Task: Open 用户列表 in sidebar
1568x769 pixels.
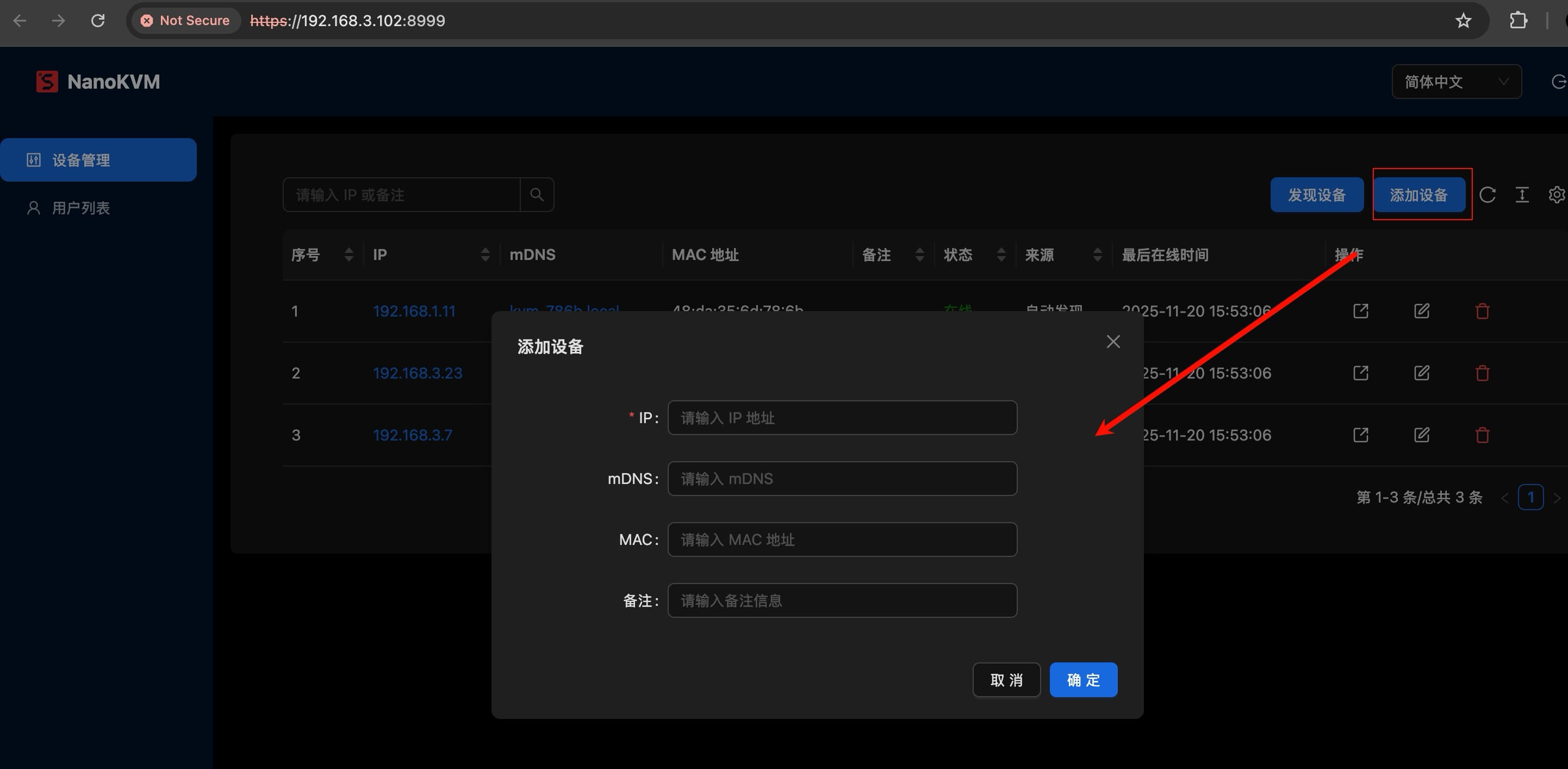Action: 80,208
